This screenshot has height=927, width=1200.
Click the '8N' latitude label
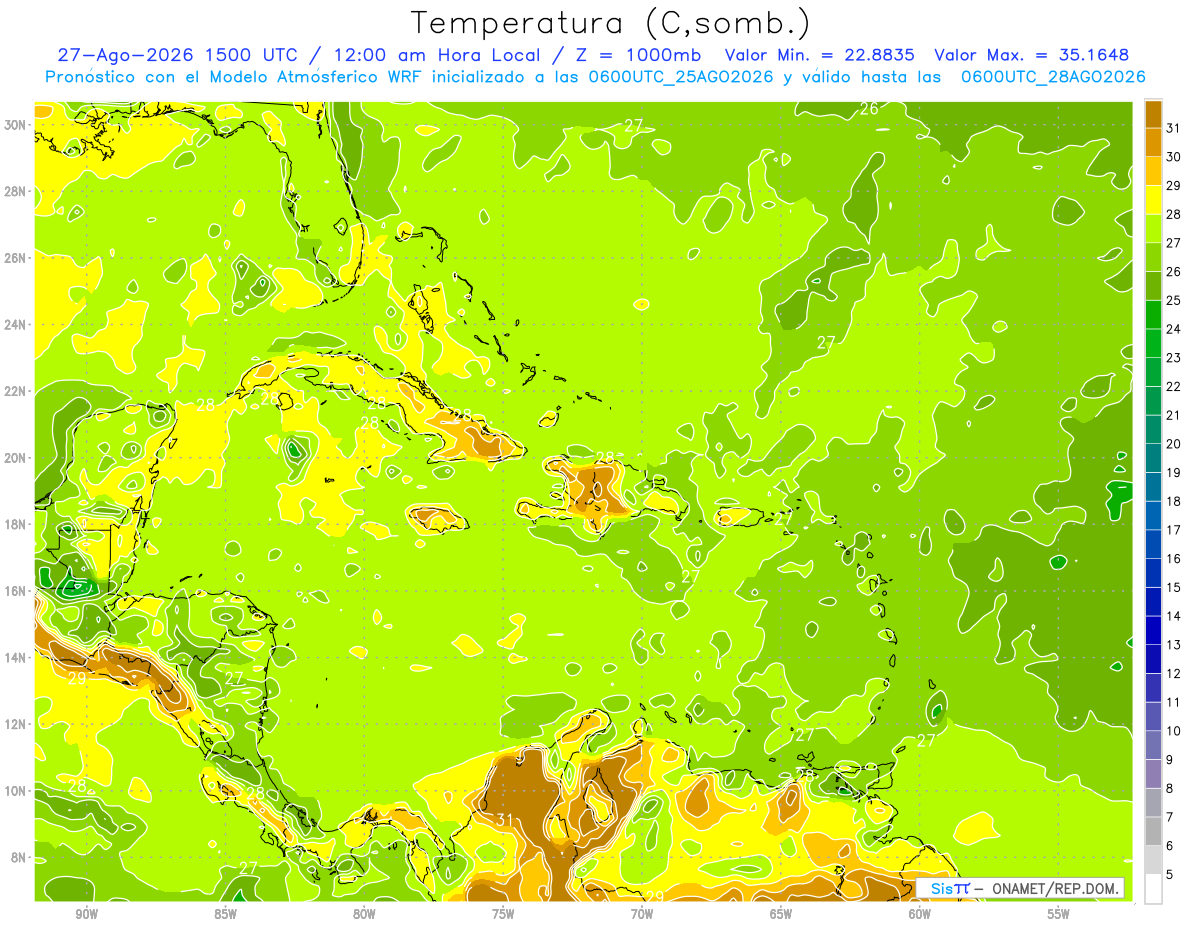click(x=19, y=857)
